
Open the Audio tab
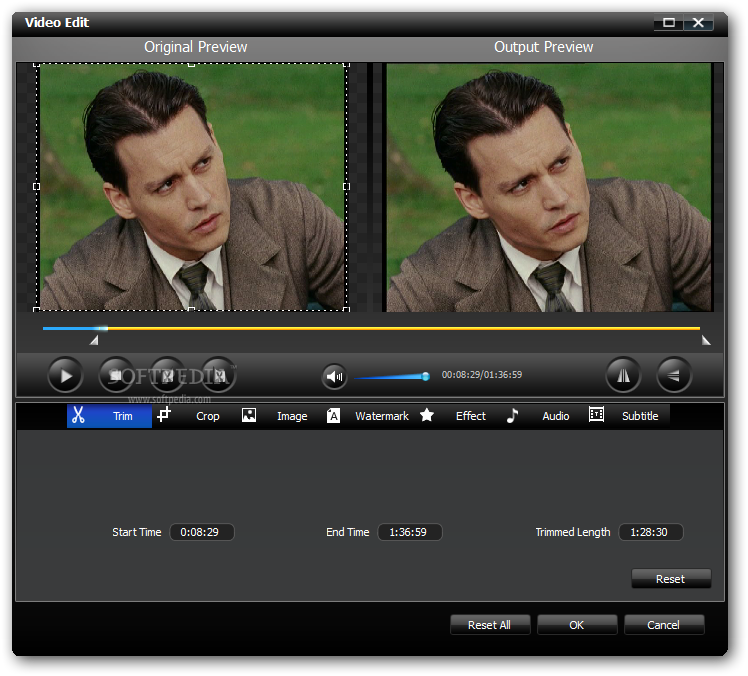pos(543,416)
